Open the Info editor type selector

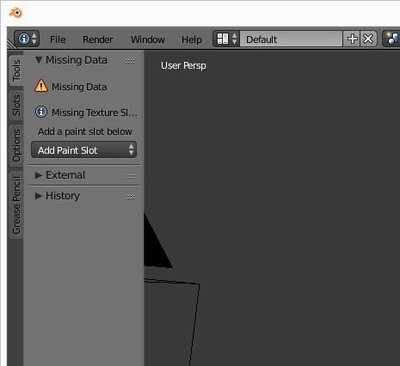(x=27, y=39)
